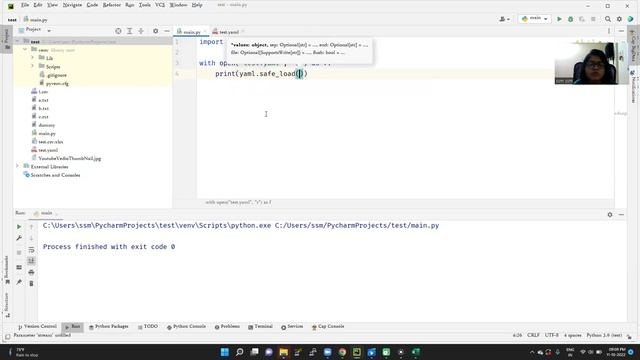The width and height of the screenshot is (640, 360).
Task: Click Expand All in Project panel
Action: tap(129, 31)
